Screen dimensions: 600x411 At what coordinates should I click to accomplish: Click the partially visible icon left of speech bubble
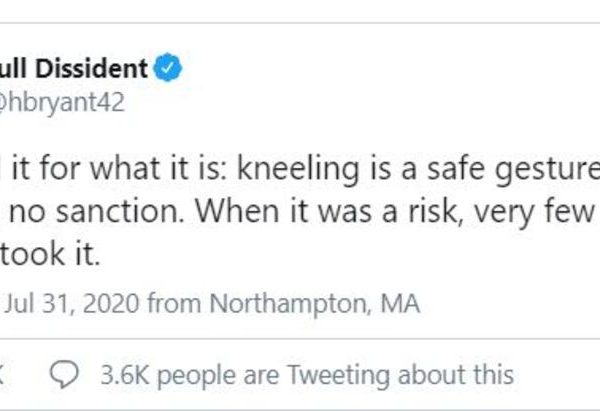point(4,375)
